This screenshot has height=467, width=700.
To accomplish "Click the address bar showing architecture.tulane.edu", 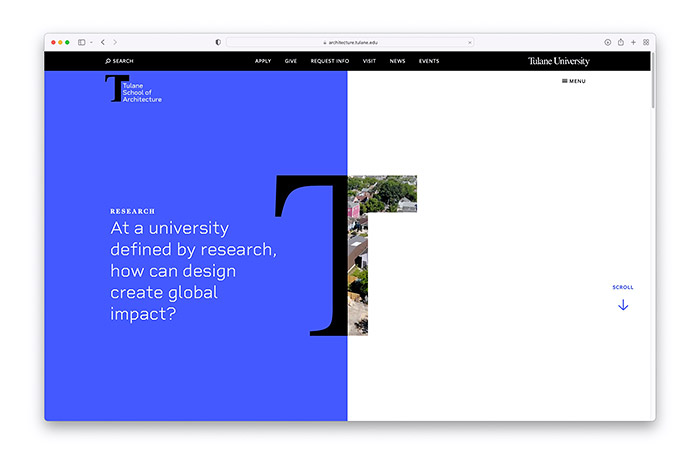I will pos(349,42).
